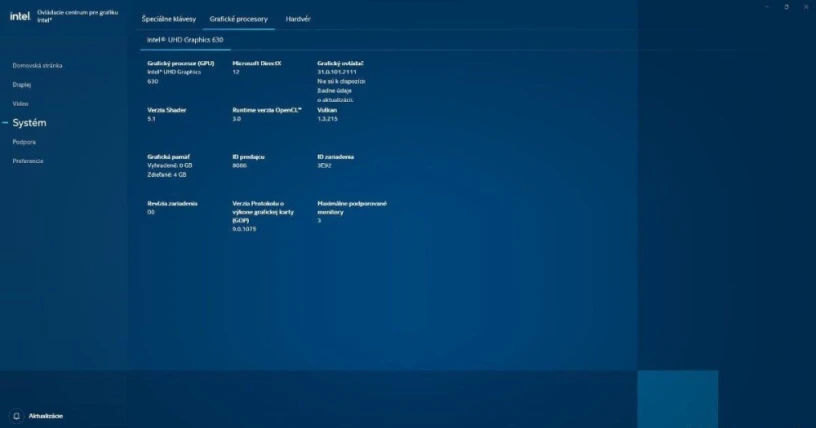The image size is (816, 428).
Task: Select the Systém sidebar item
Action: click(x=29, y=123)
